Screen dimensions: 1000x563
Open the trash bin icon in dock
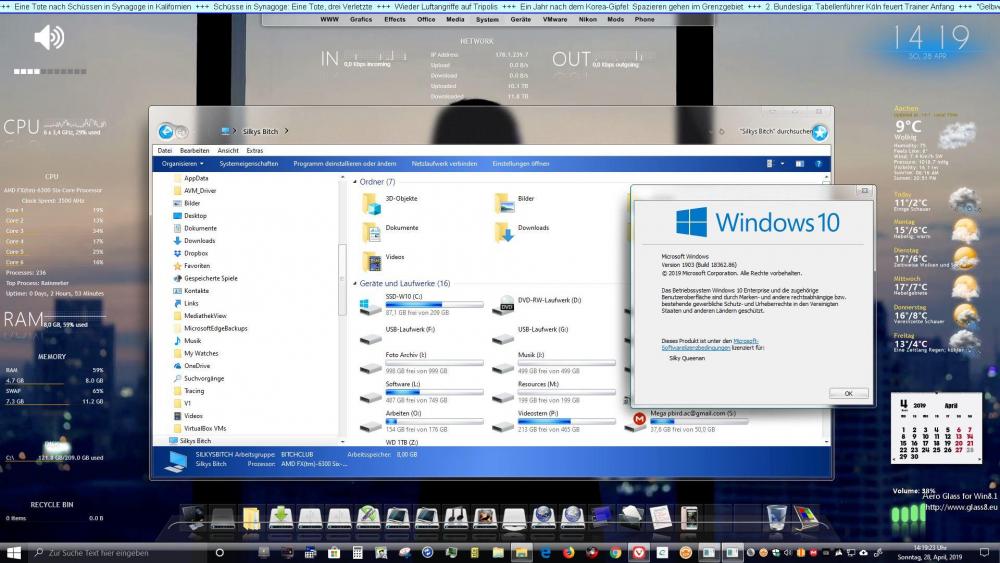(776, 516)
